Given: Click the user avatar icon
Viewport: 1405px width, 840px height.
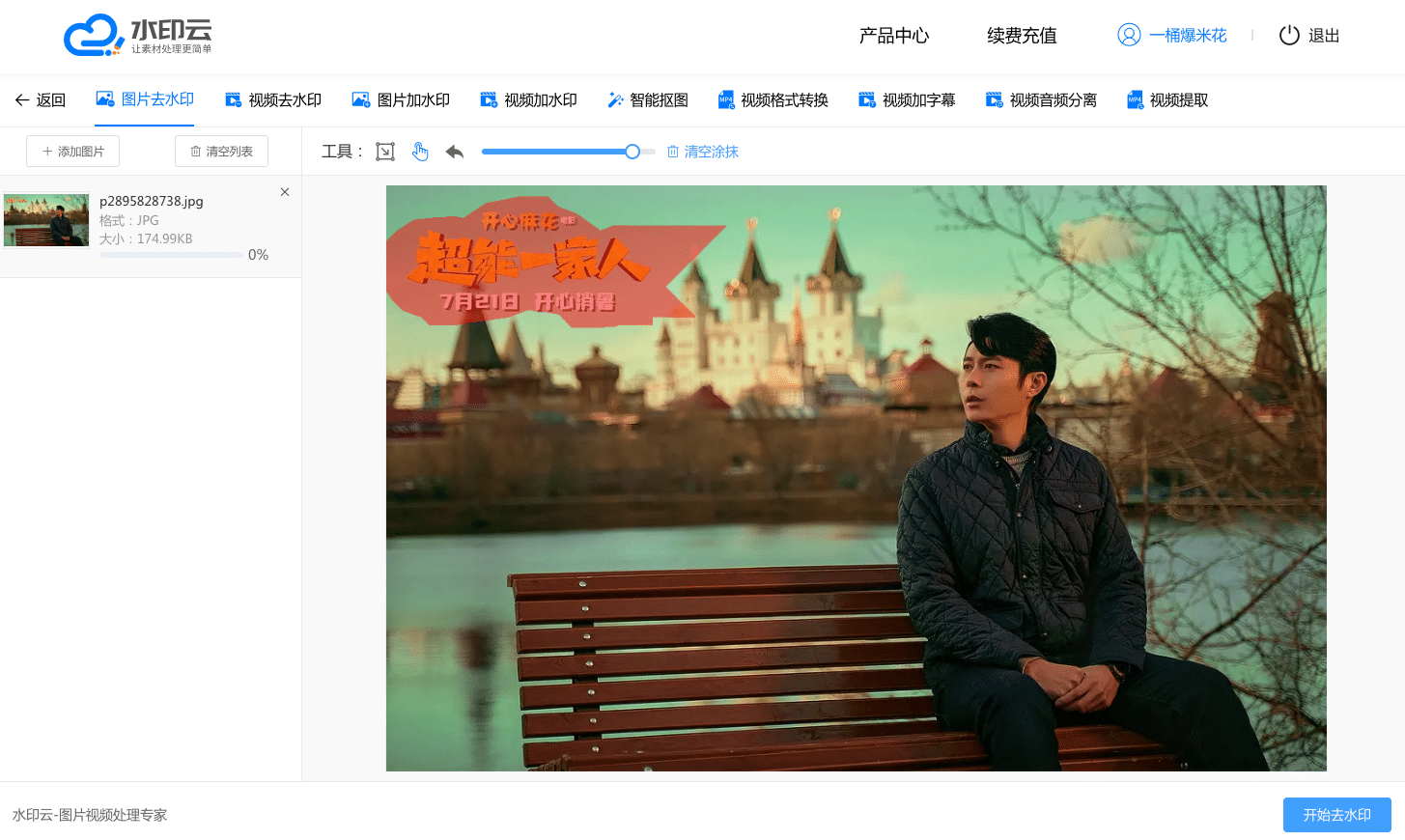Looking at the screenshot, I should click(1129, 35).
